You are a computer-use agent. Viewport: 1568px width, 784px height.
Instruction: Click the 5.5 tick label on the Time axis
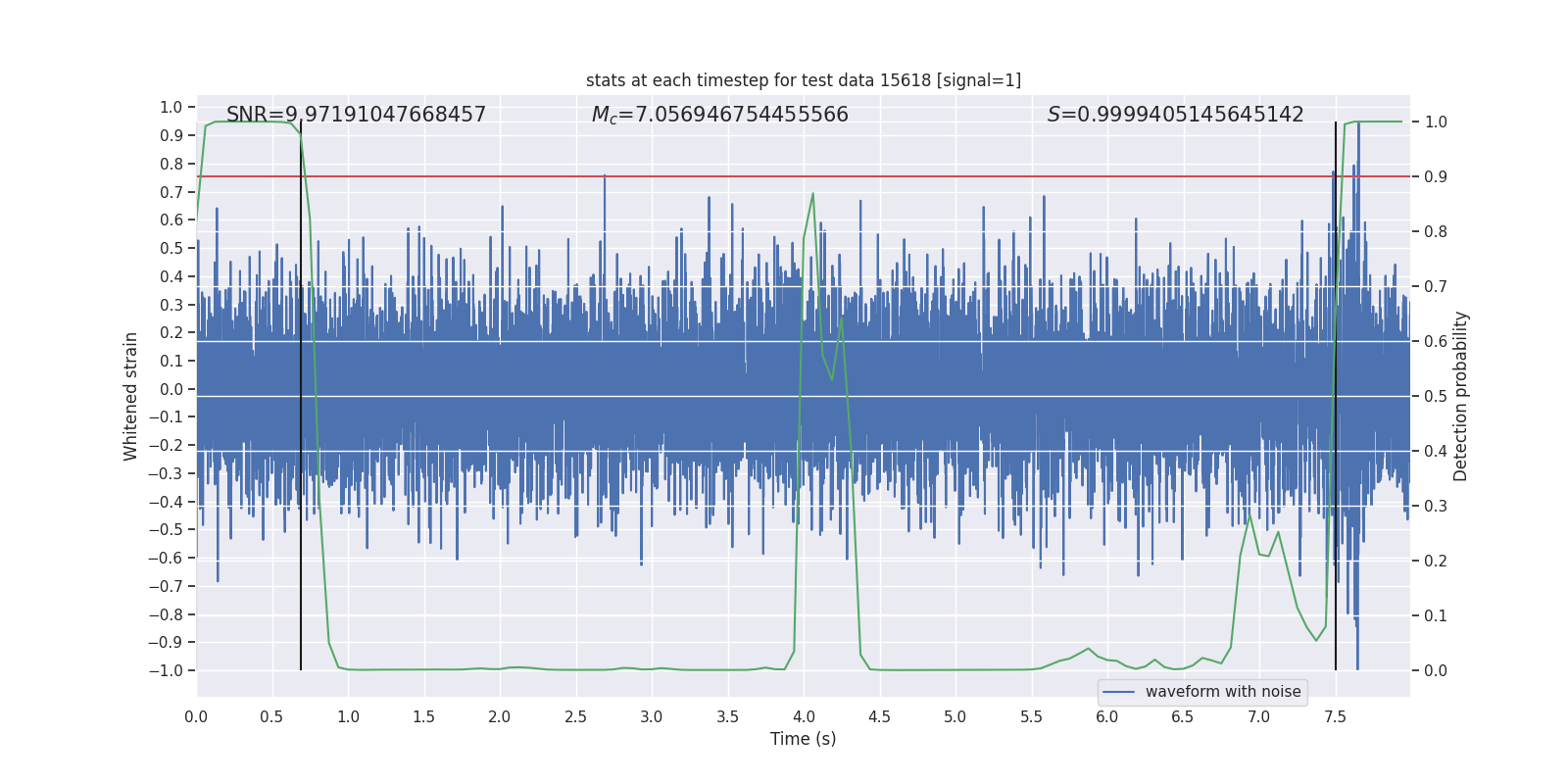[x=1031, y=716]
